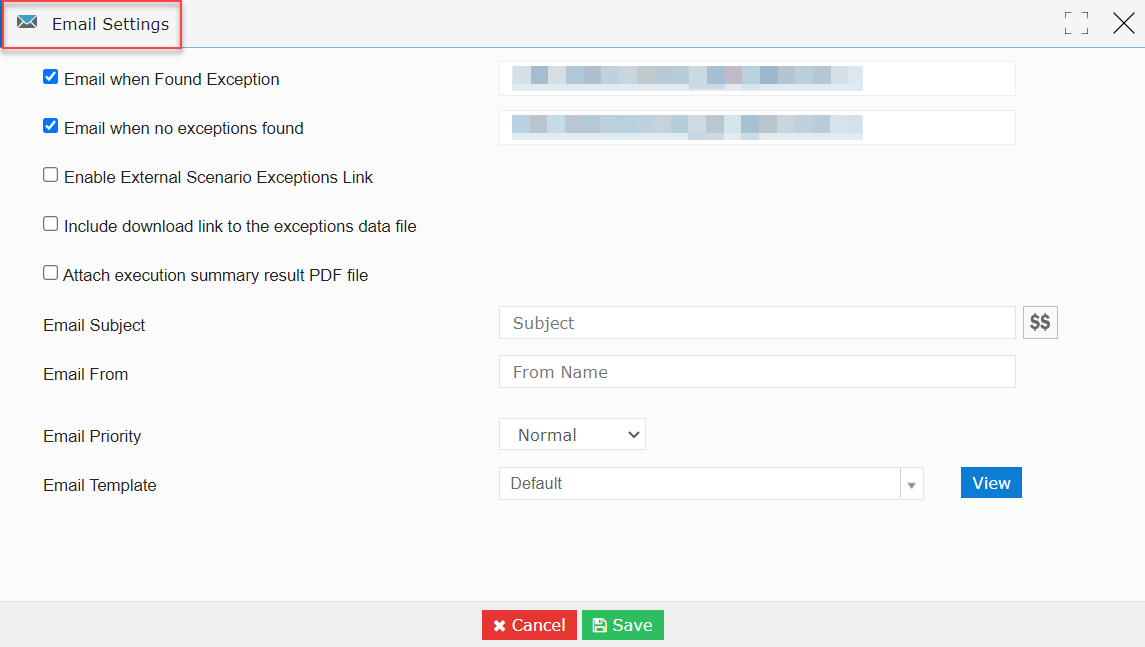Click the recipients field for no exceptions
1145x647 pixels.
click(x=757, y=127)
